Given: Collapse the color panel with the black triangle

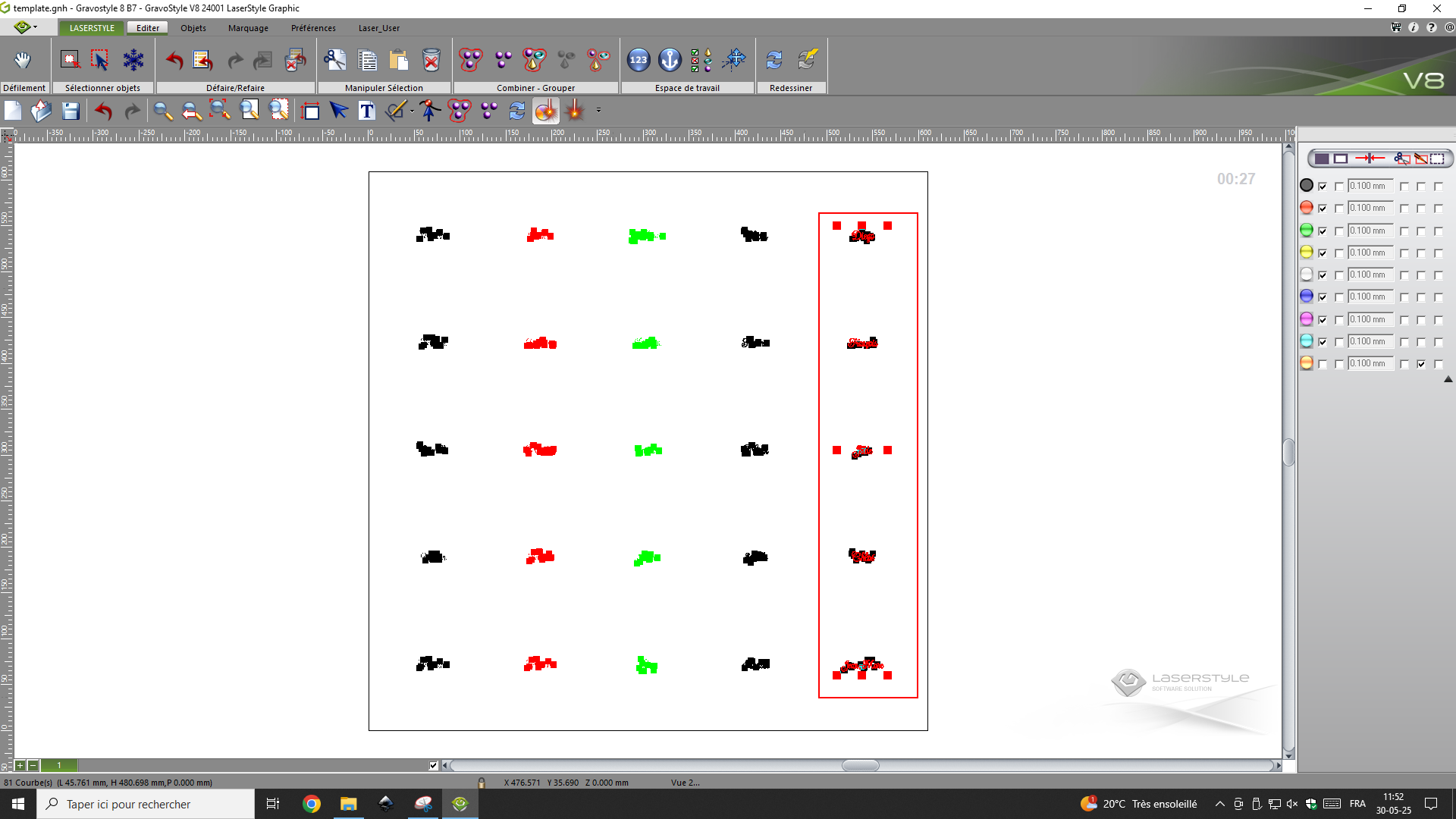Looking at the screenshot, I should pyautogui.click(x=1448, y=380).
